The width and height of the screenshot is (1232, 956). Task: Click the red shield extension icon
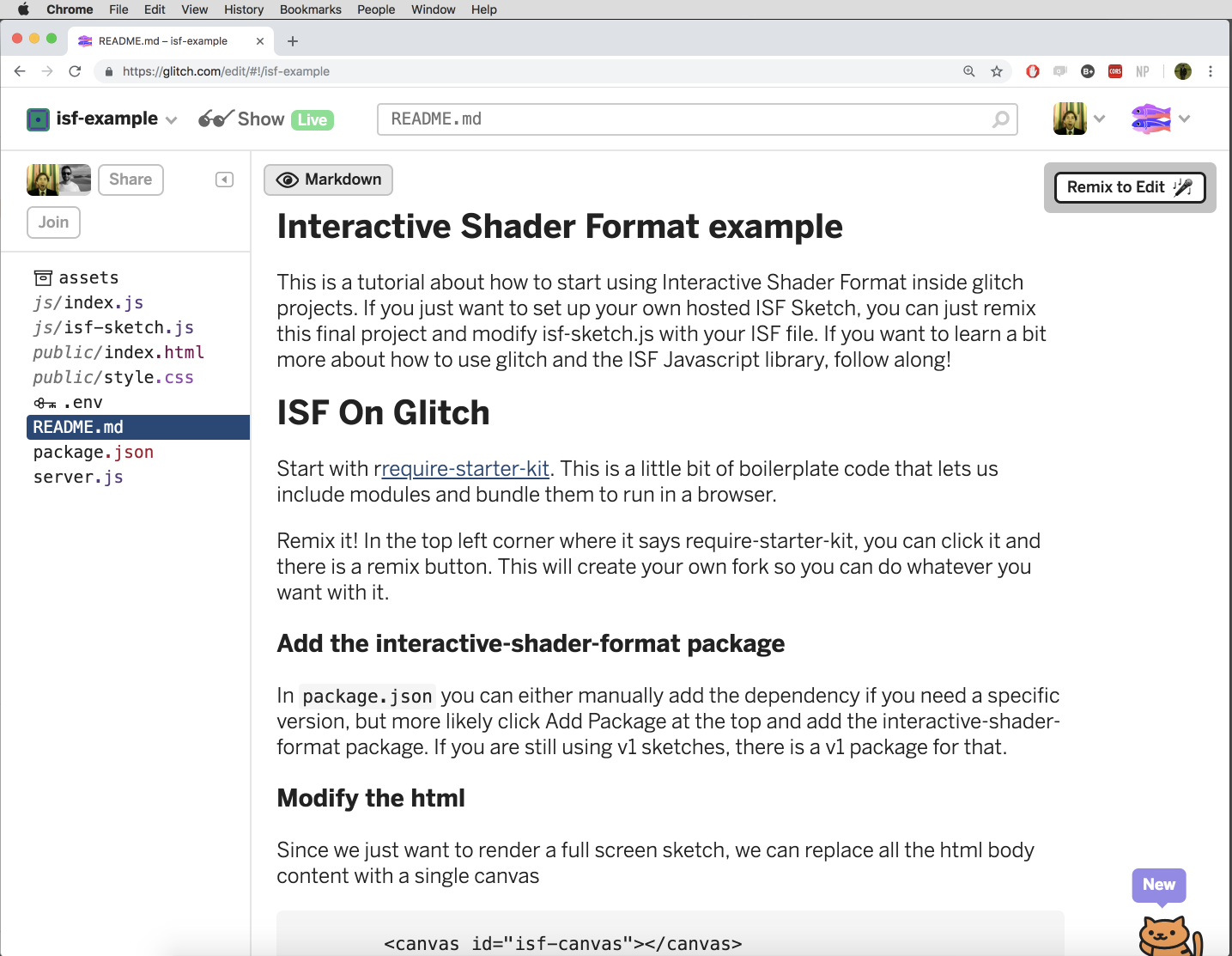(1033, 71)
